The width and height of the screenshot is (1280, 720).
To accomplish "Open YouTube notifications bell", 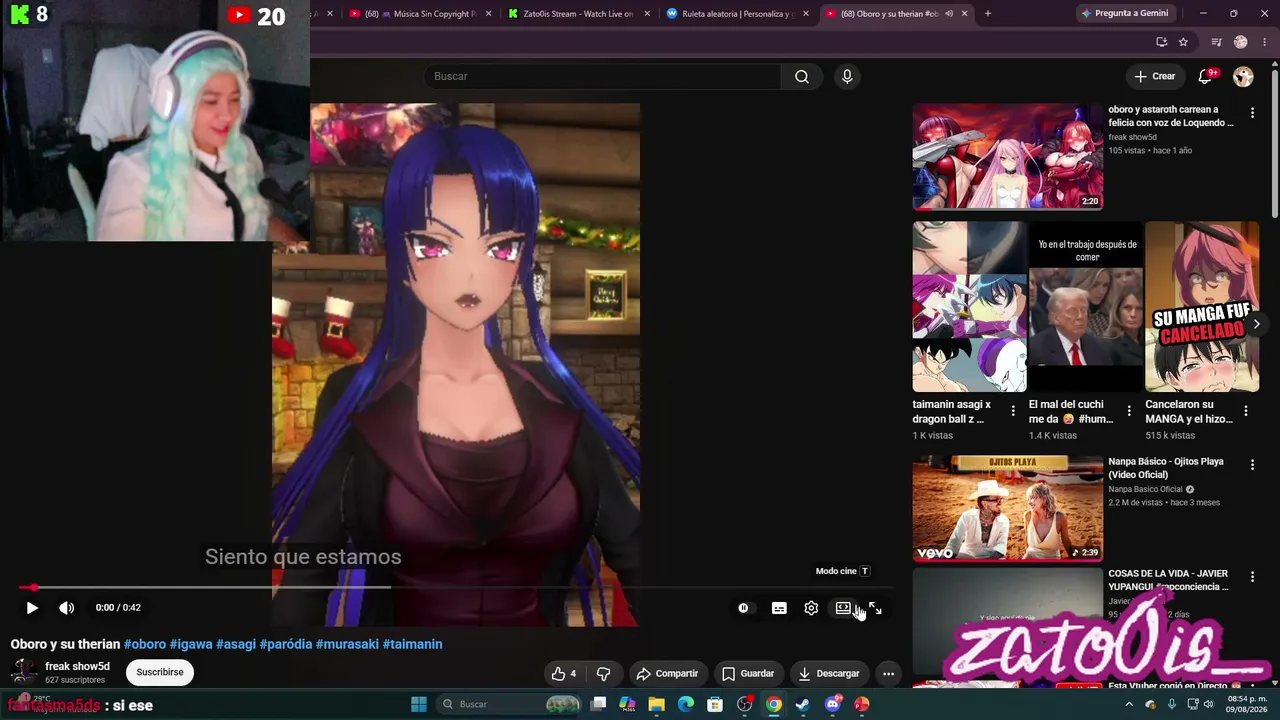I will [x=1206, y=77].
